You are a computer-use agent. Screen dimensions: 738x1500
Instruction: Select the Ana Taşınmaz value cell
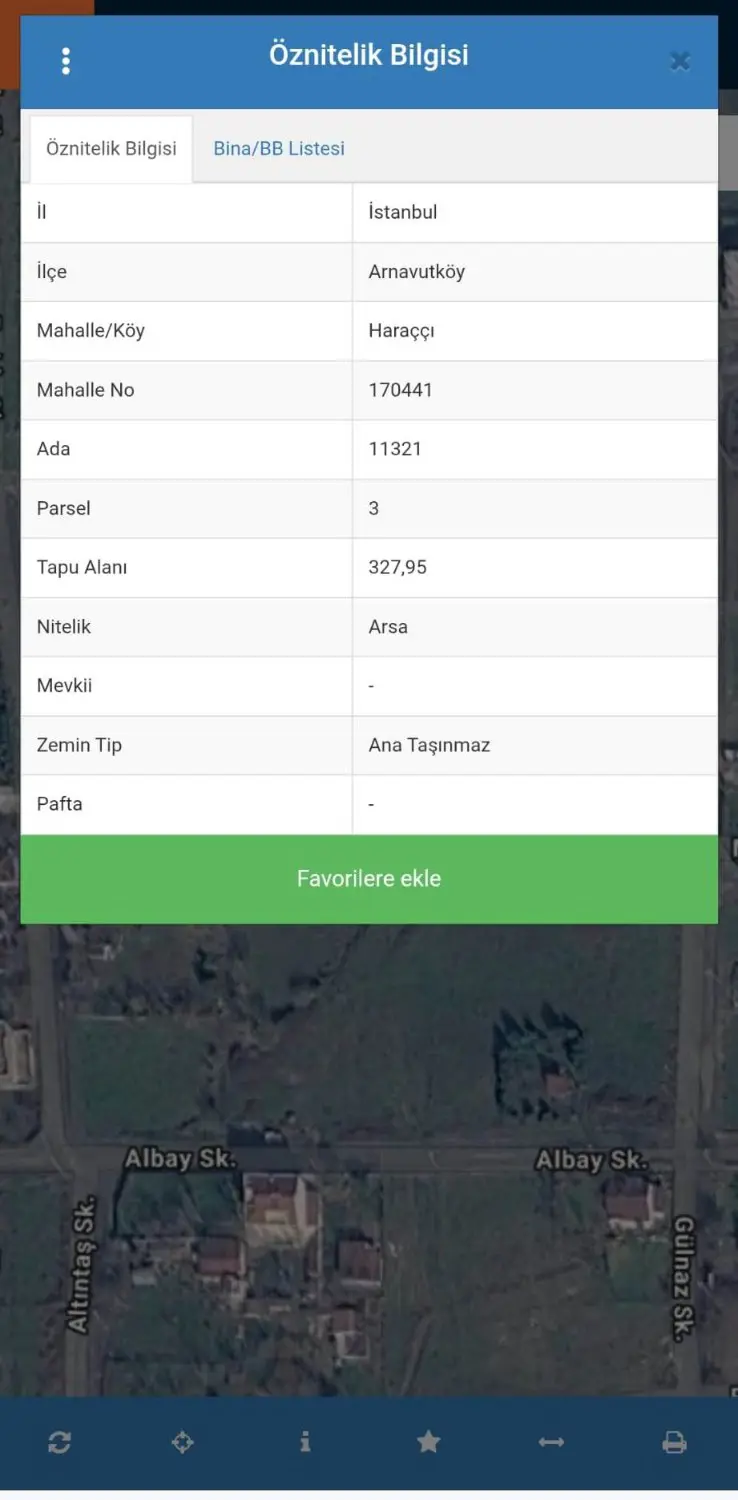[535, 745]
